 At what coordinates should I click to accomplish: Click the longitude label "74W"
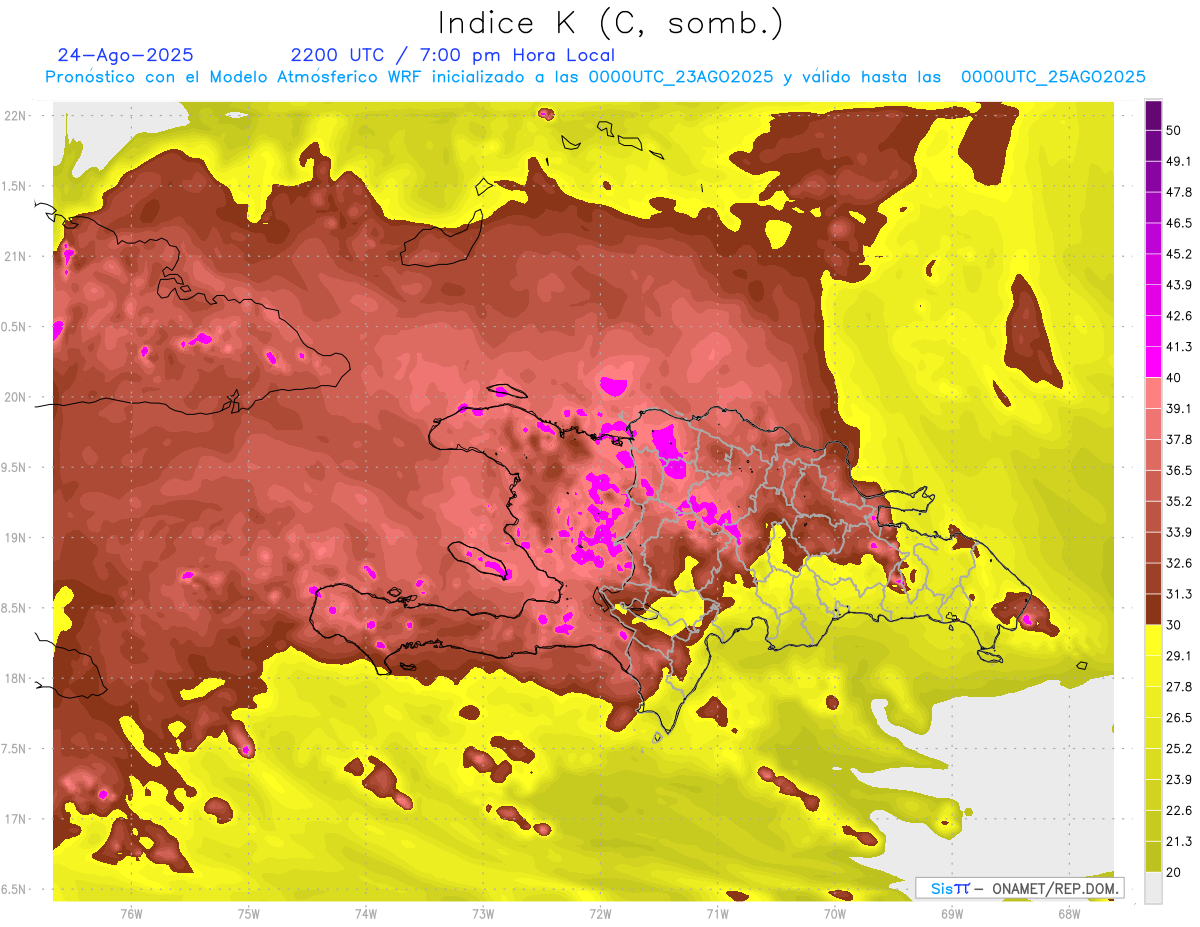pyautogui.click(x=366, y=914)
